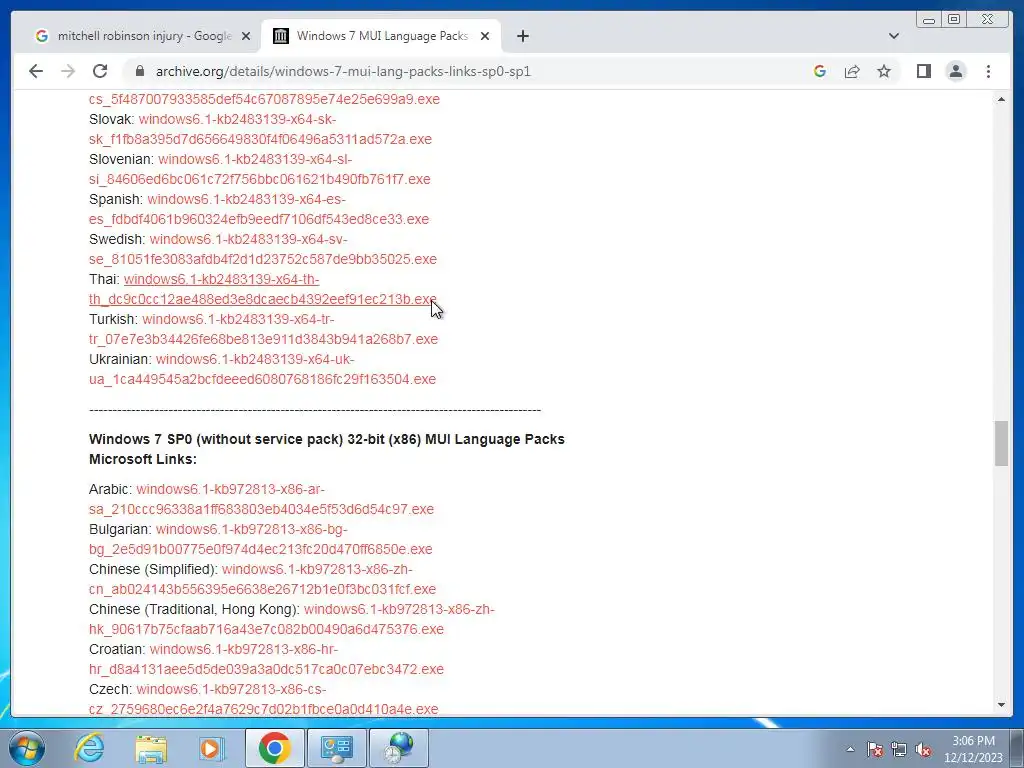The height and width of the screenshot is (768, 1024).
Task: Open the globe clock taskbar item
Action: (399, 748)
